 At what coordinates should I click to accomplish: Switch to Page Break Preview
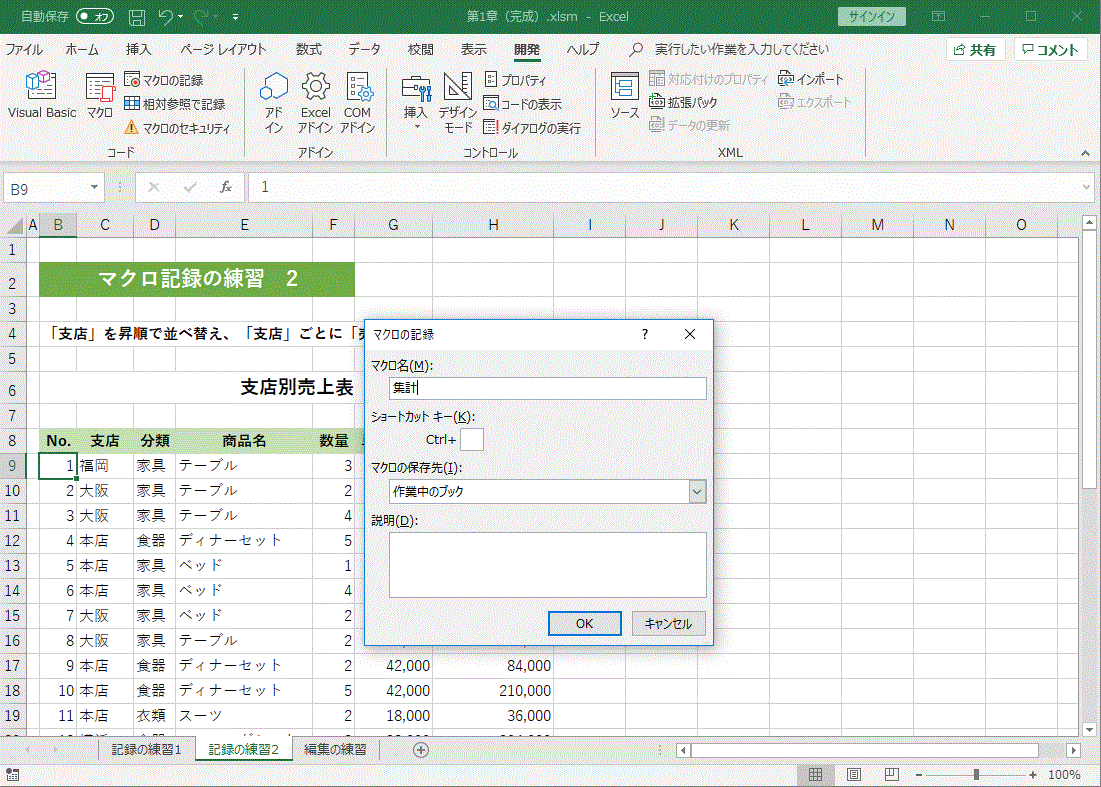[x=892, y=774]
